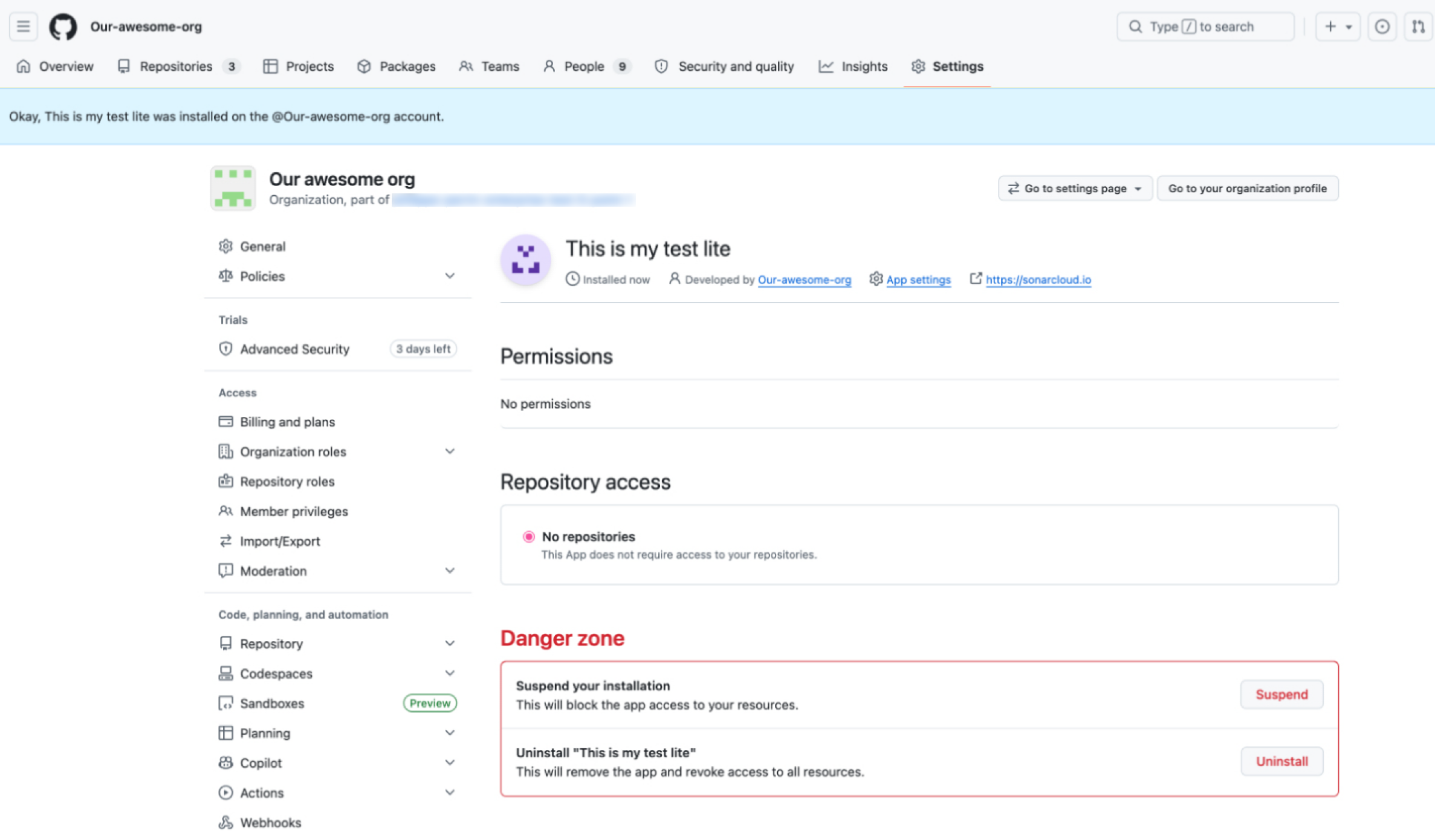This screenshot has height=840, width=1435.
Task: Expand the Planning chevron
Action: click(x=450, y=733)
